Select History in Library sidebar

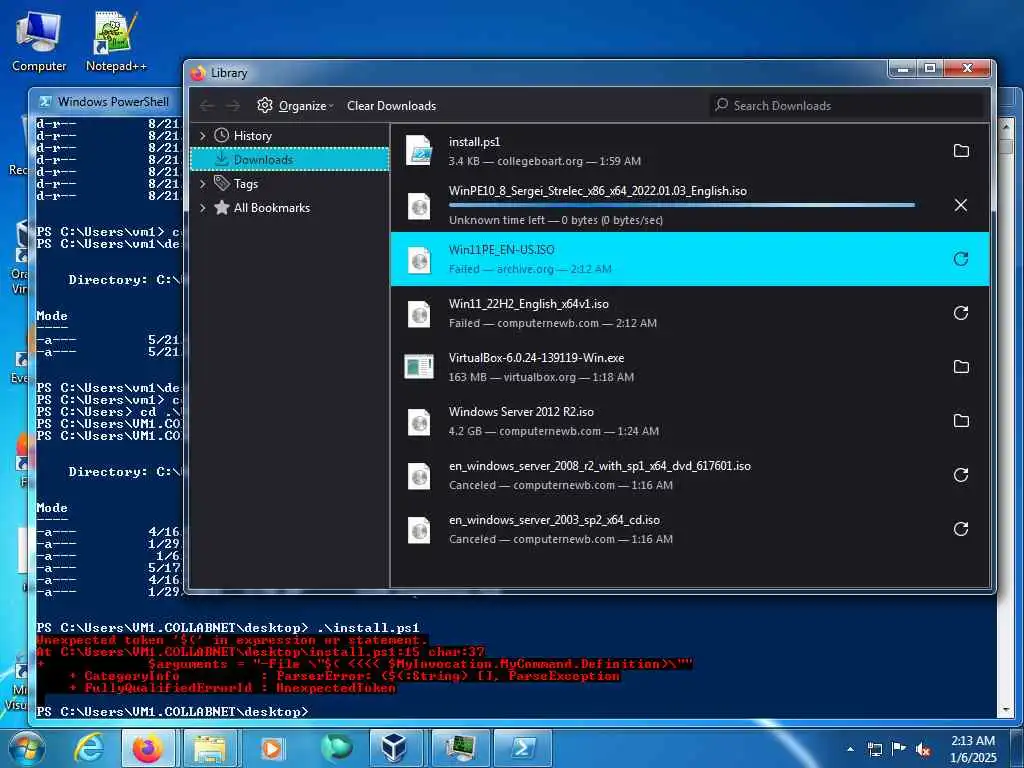pyautogui.click(x=252, y=136)
